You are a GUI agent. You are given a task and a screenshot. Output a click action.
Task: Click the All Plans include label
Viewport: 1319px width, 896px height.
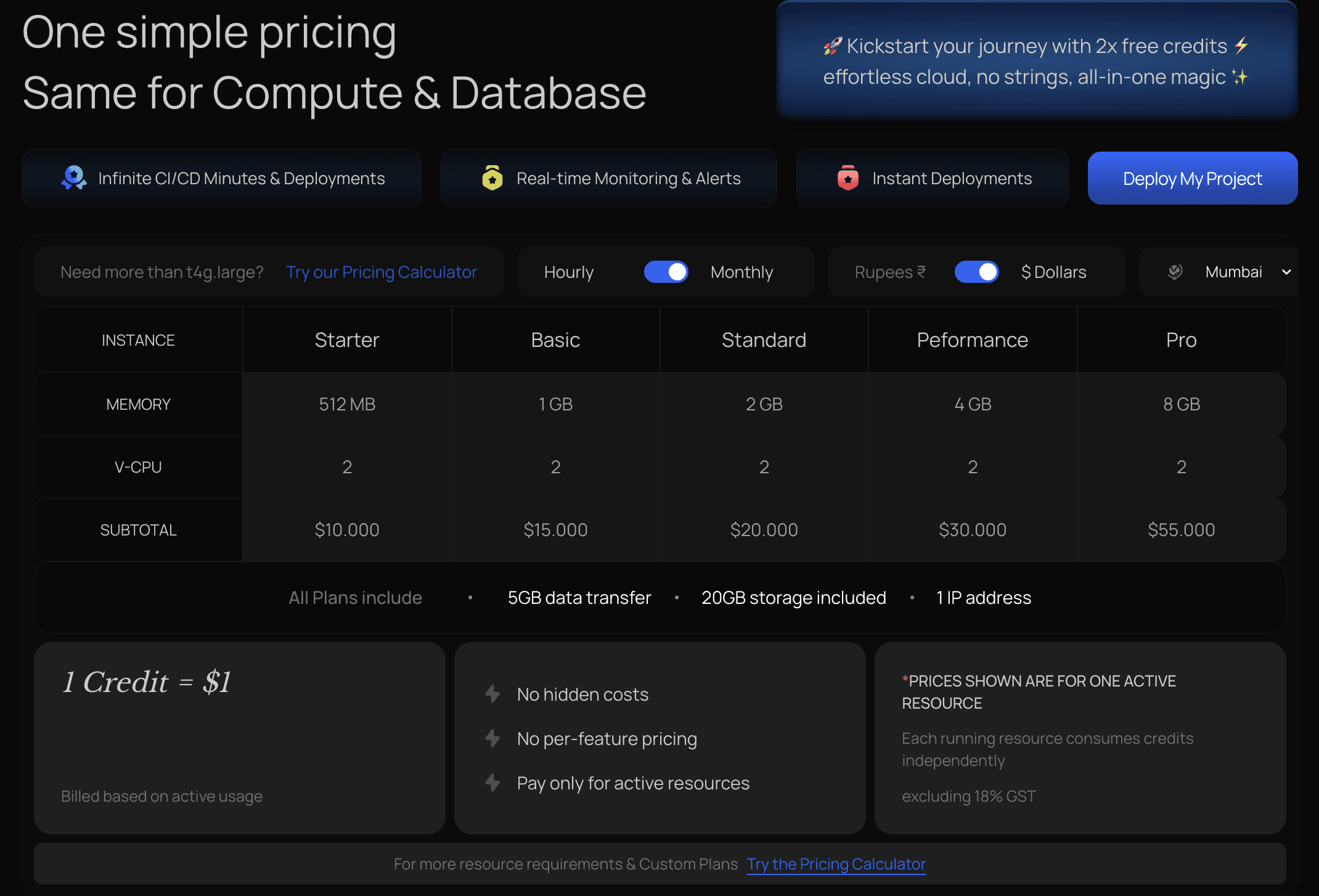tap(355, 598)
